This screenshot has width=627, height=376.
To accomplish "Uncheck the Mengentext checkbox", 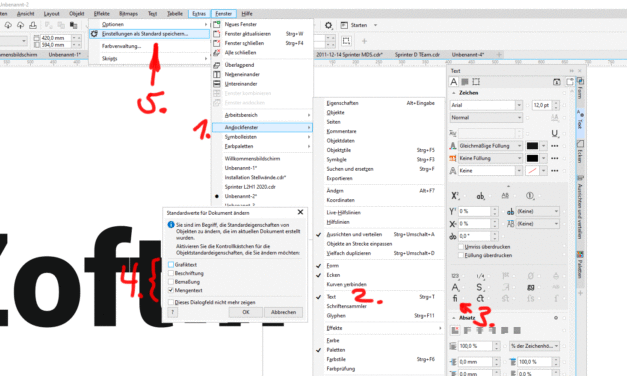I will pos(171,290).
